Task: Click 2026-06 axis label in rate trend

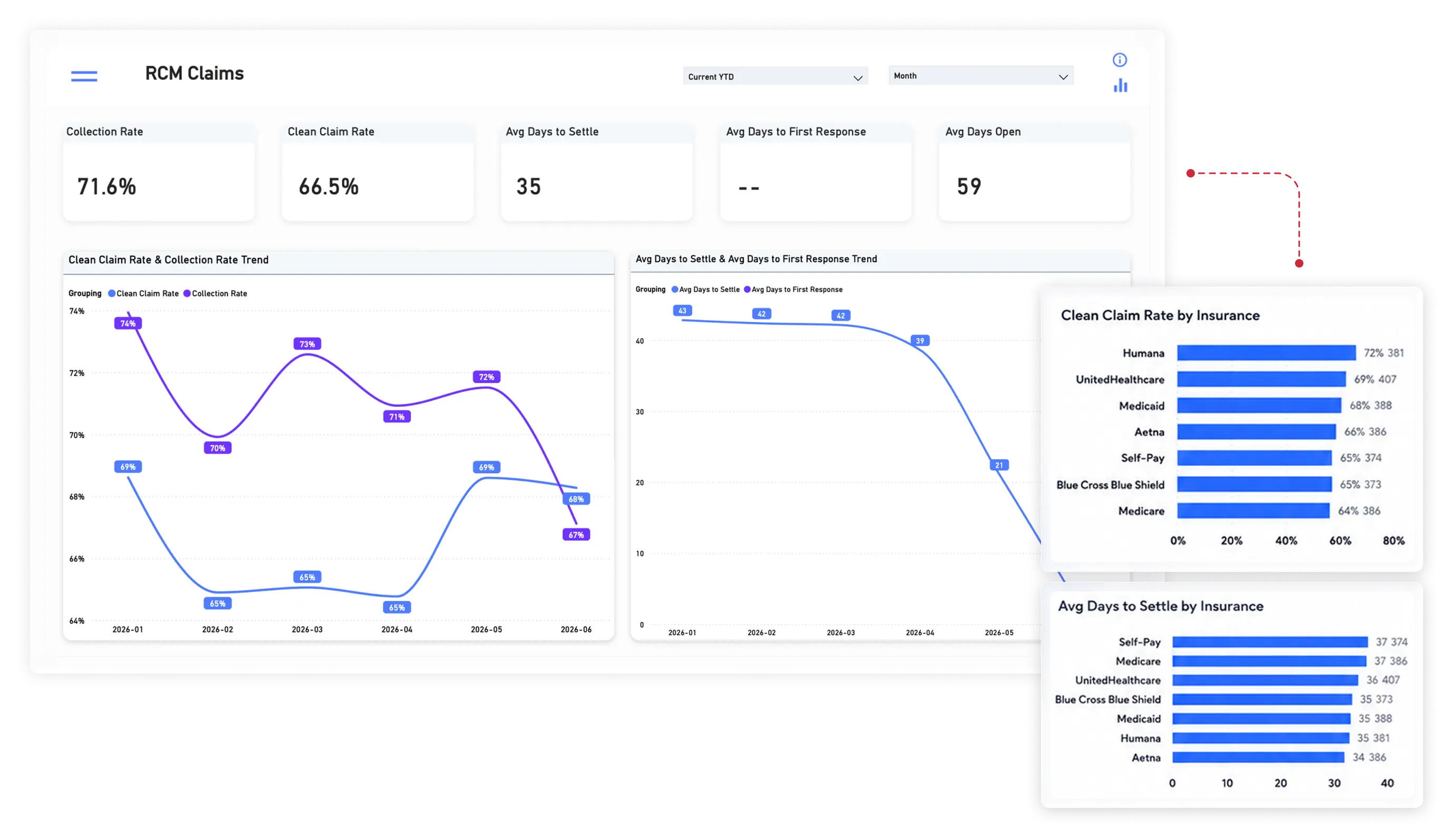Action: 576,630
